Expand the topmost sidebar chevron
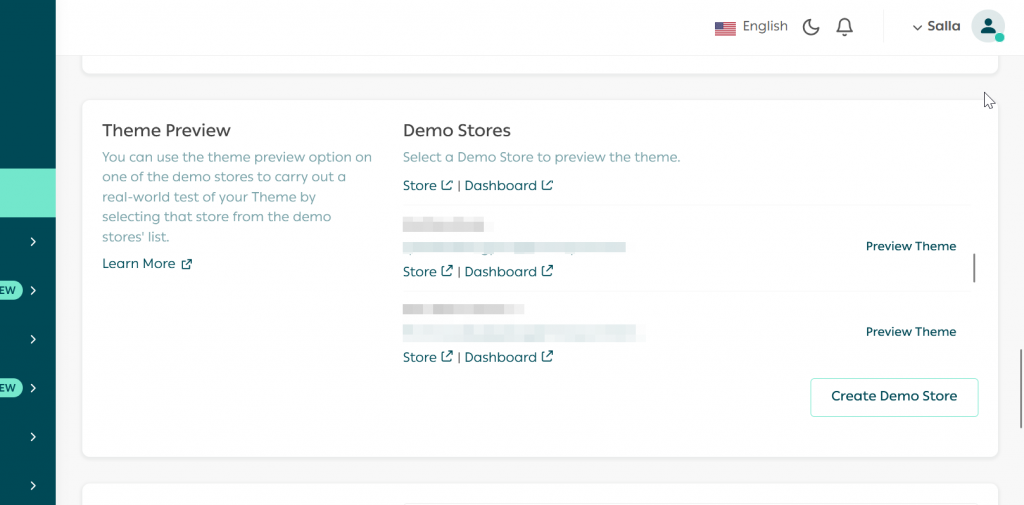This screenshot has height=505, width=1024. [33, 242]
